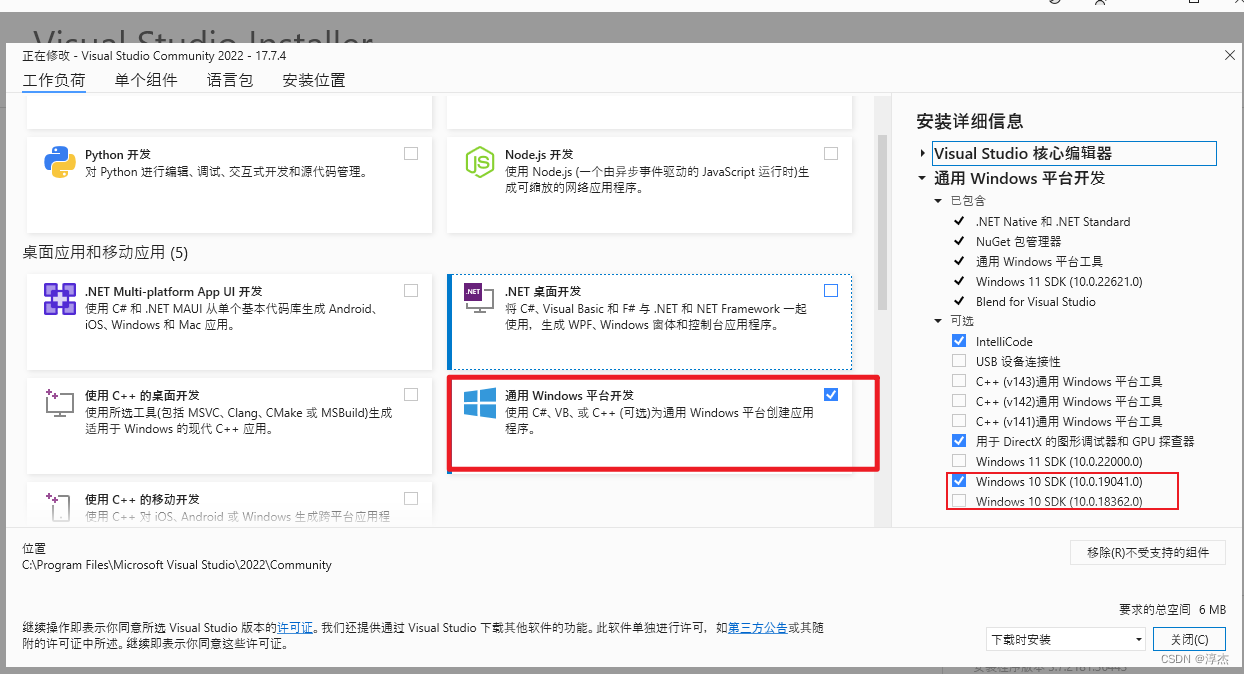The height and width of the screenshot is (674, 1244).
Task: Check C++ (v142) 通用 Windows 平台工具
Action: 959,401
